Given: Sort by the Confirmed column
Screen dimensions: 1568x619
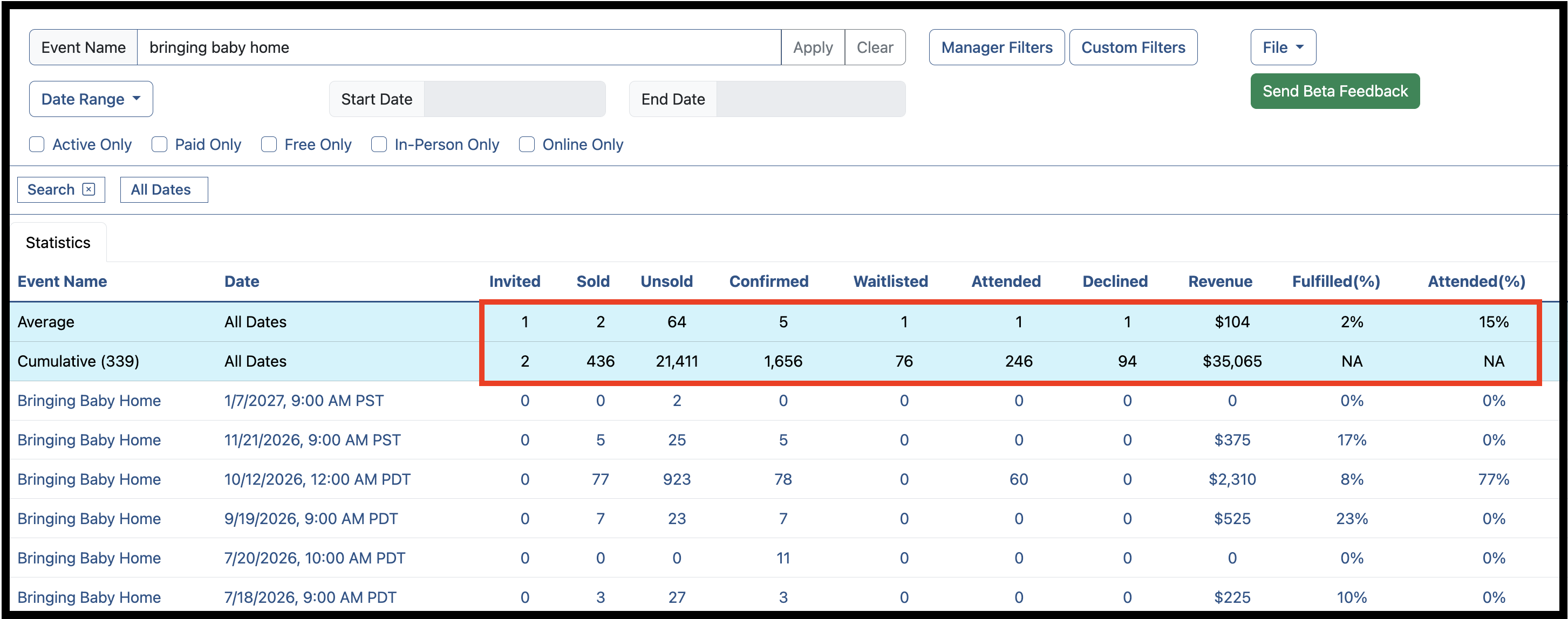Looking at the screenshot, I should coord(769,281).
